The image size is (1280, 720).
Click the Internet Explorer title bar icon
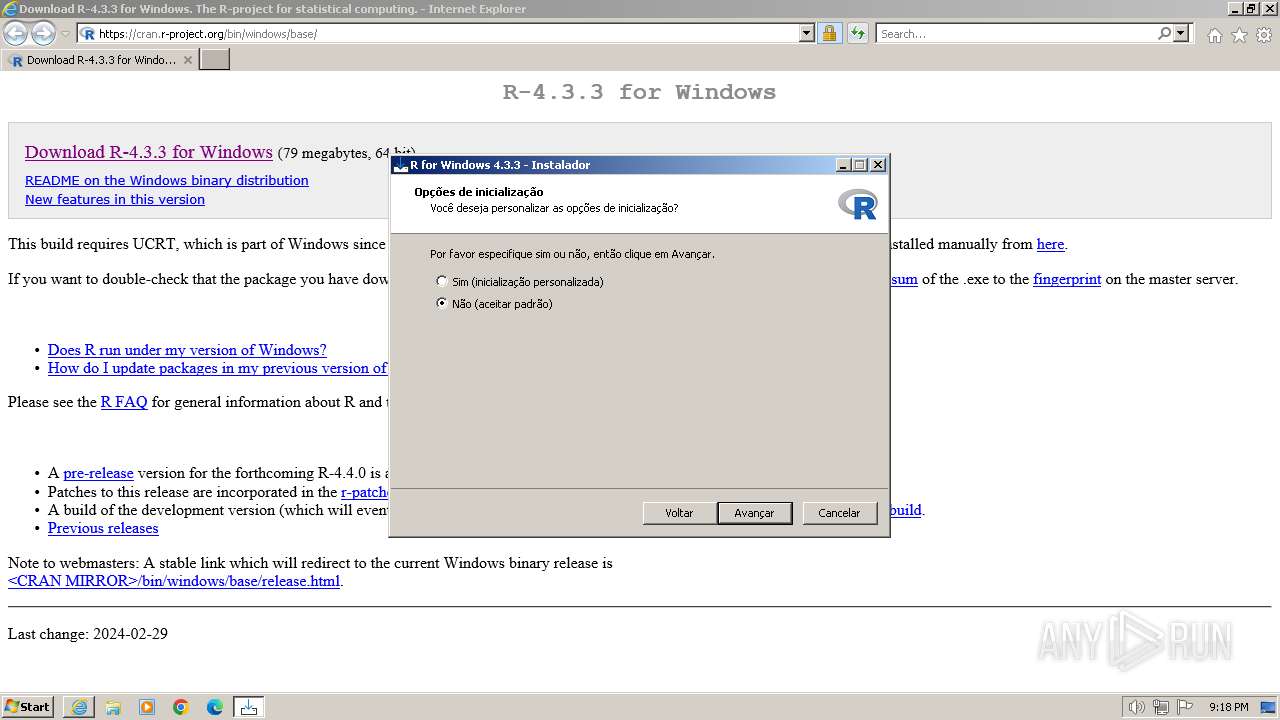(x=10, y=9)
